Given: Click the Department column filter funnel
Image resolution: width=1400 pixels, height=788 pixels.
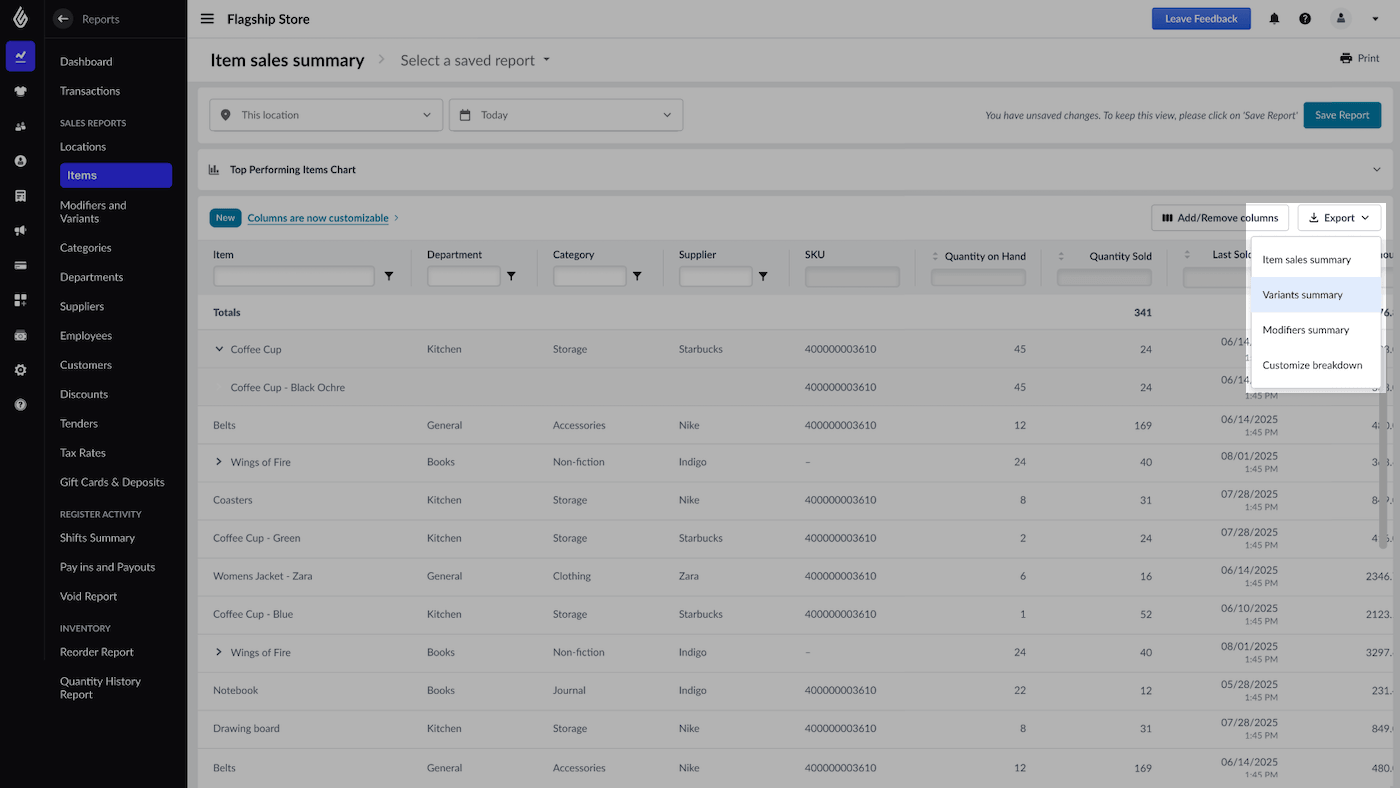Looking at the screenshot, I should click(511, 276).
